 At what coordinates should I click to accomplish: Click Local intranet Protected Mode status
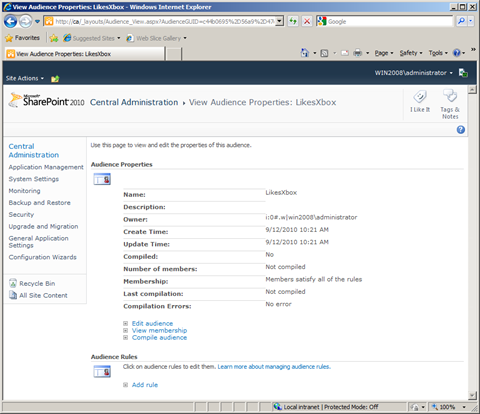pyautogui.click(x=326, y=407)
